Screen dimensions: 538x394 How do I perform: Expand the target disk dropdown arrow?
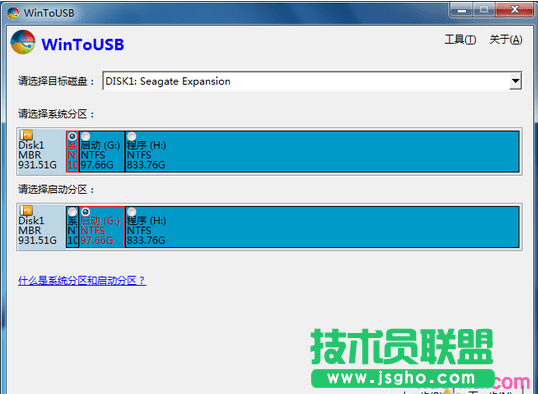tap(515, 81)
